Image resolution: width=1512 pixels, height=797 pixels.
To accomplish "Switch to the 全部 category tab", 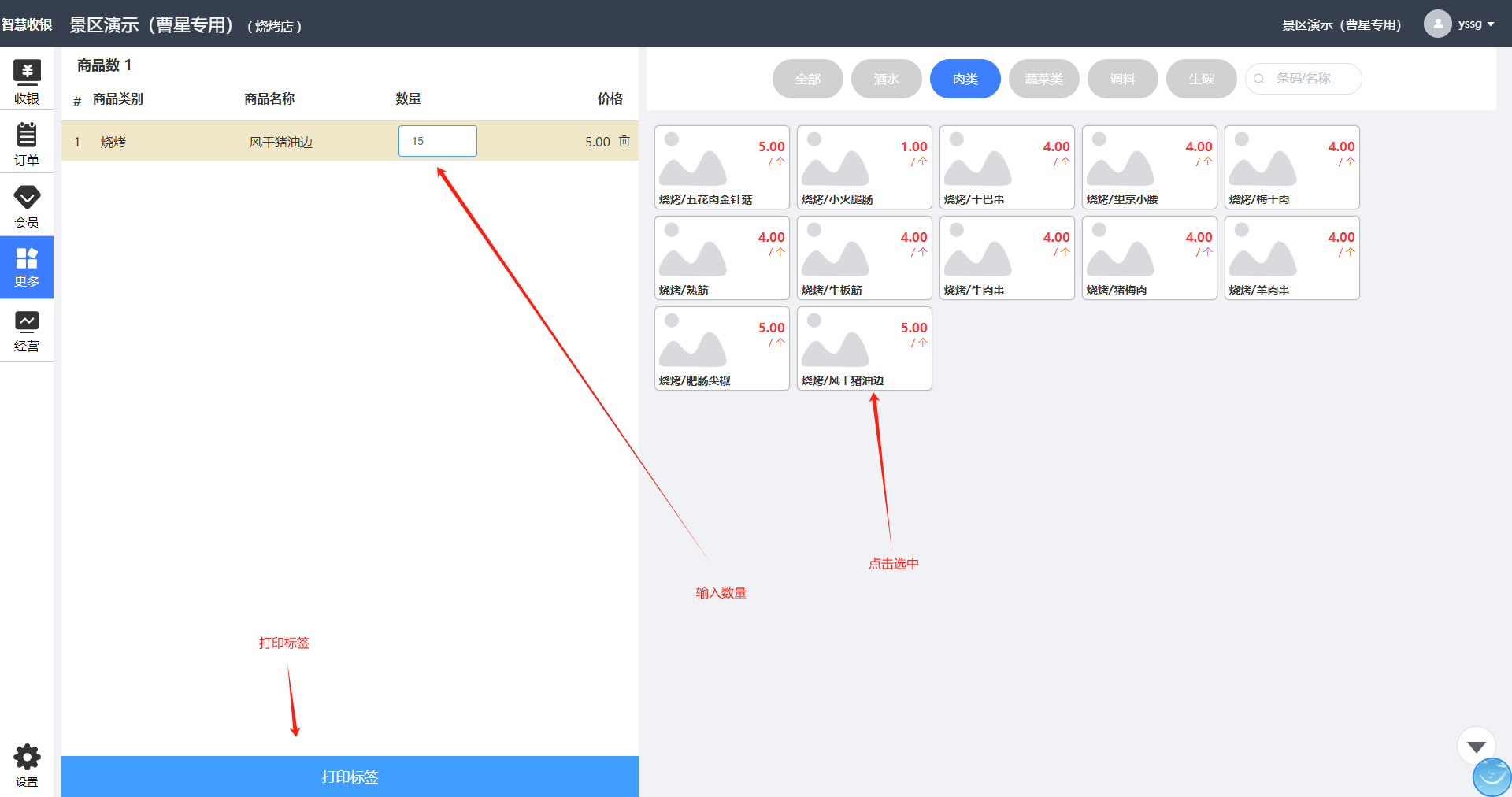I will tap(807, 79).
